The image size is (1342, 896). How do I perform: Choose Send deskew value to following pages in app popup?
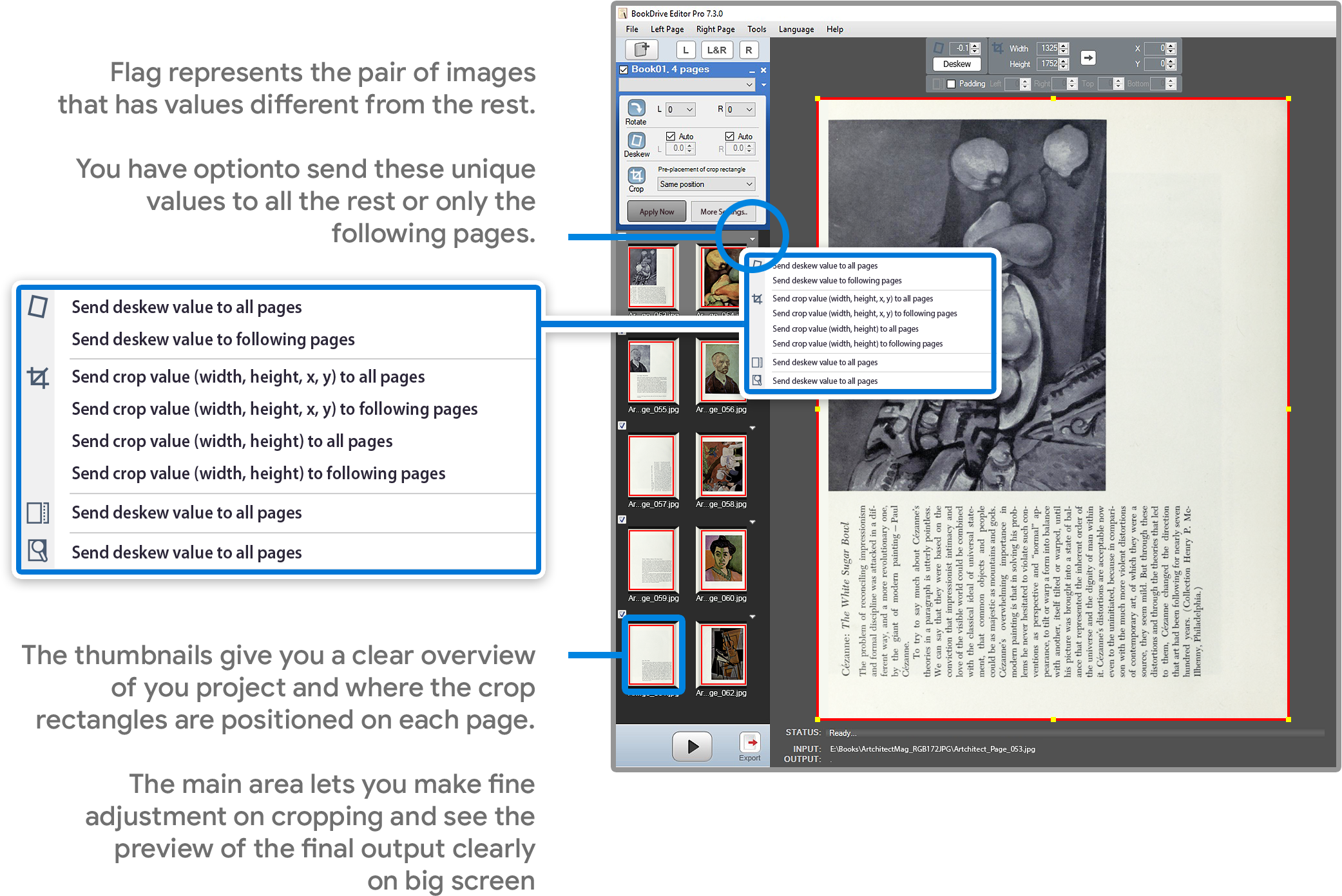pyautogui.click(x=836, y=281)
